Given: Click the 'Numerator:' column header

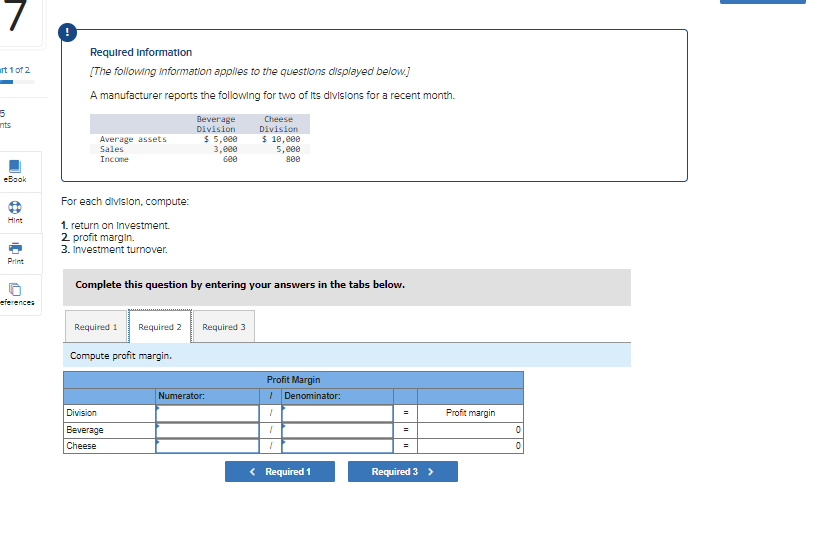Looking at the screenshot, I should (181, 396).
